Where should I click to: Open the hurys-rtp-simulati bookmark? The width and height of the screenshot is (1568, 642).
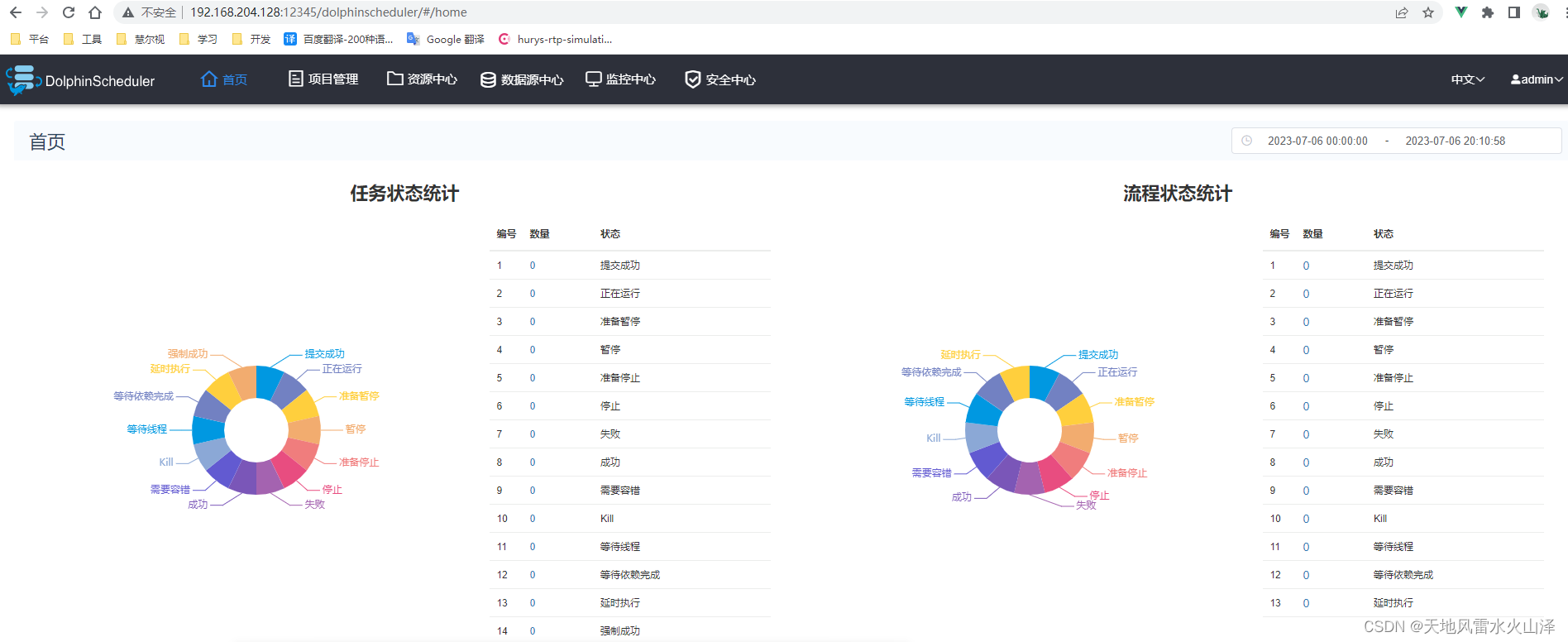tap(555, 39)
